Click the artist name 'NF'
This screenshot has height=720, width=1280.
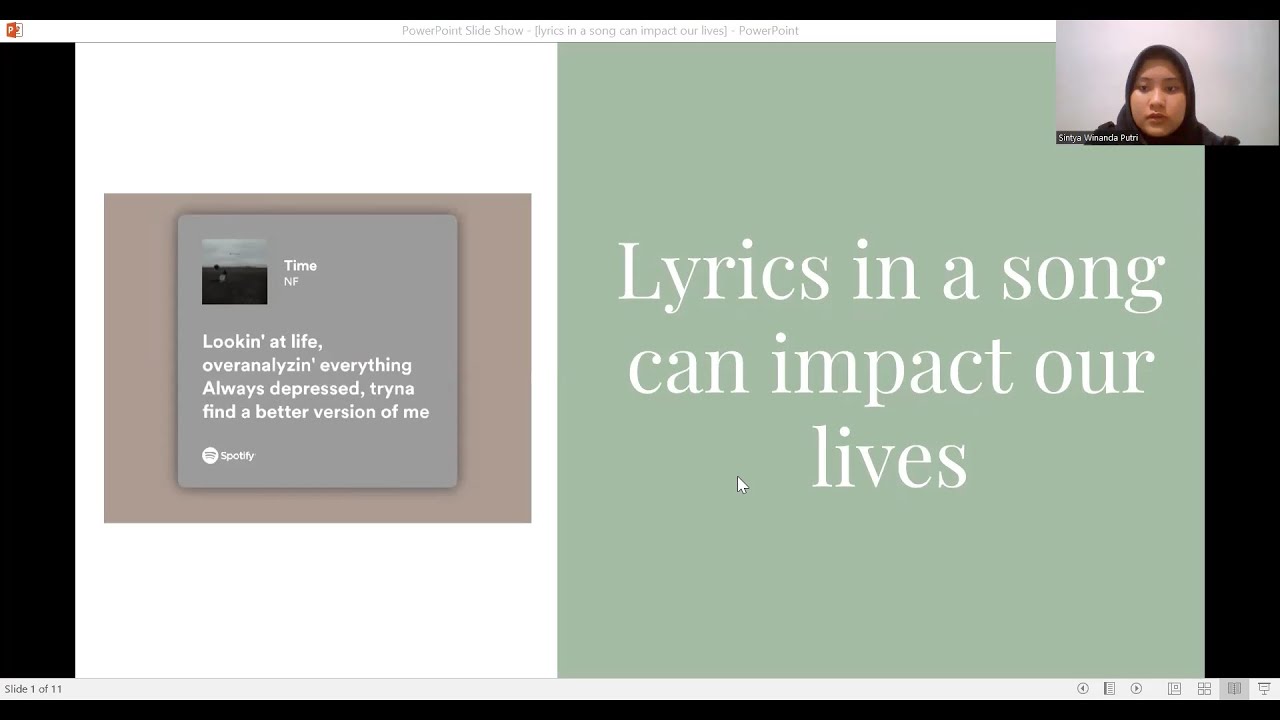[291, 282]
